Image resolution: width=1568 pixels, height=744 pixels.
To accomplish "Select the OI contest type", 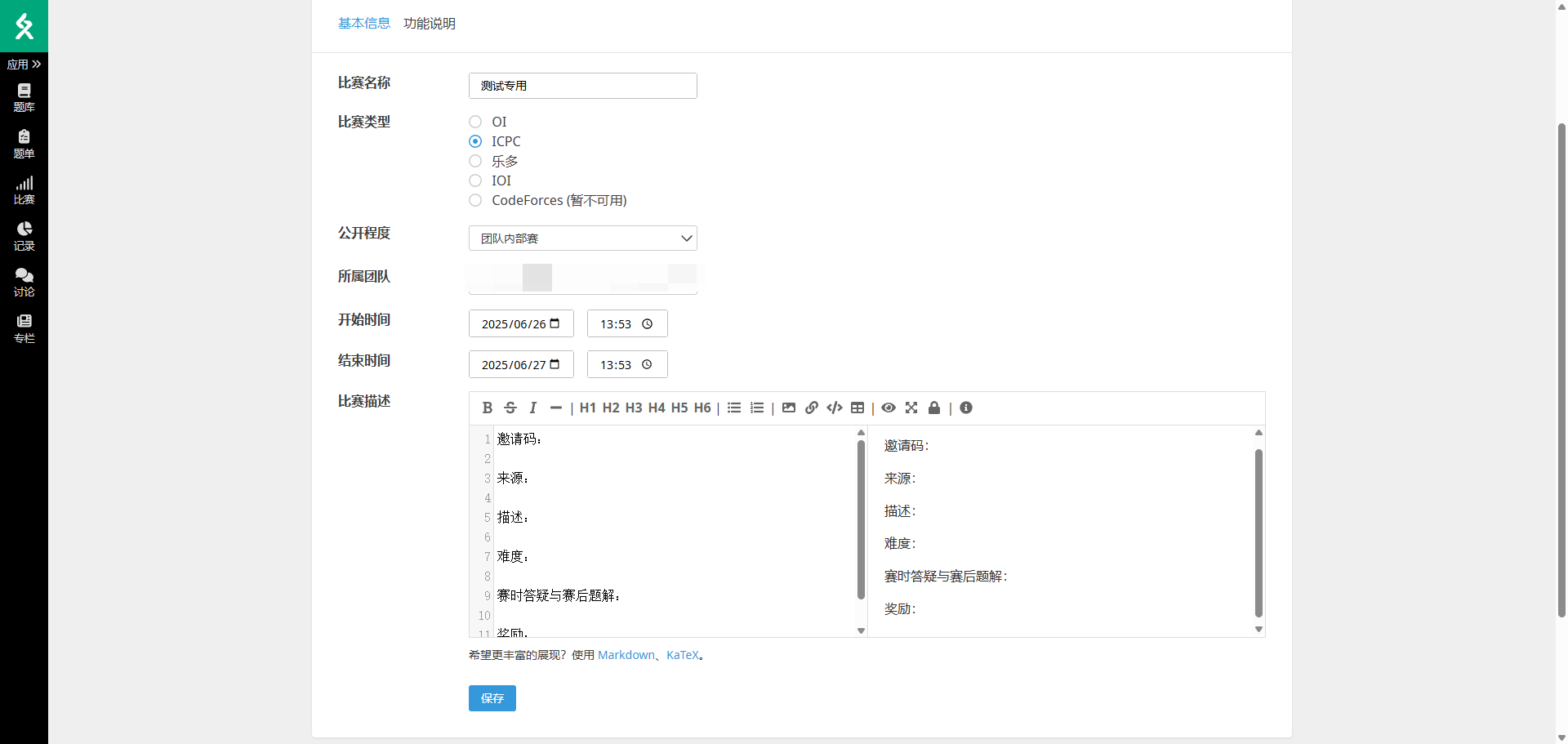I will tap(475, 122).
